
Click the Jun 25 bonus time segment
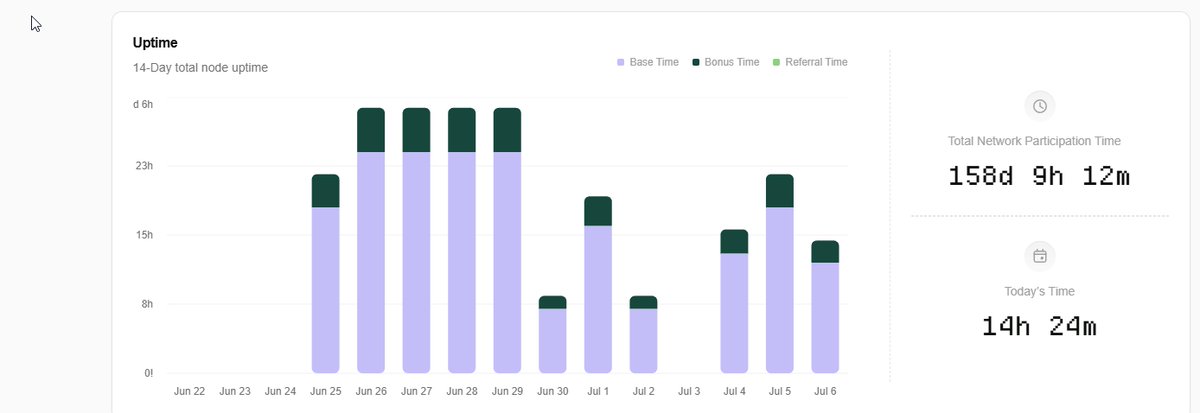pos(326,191)
